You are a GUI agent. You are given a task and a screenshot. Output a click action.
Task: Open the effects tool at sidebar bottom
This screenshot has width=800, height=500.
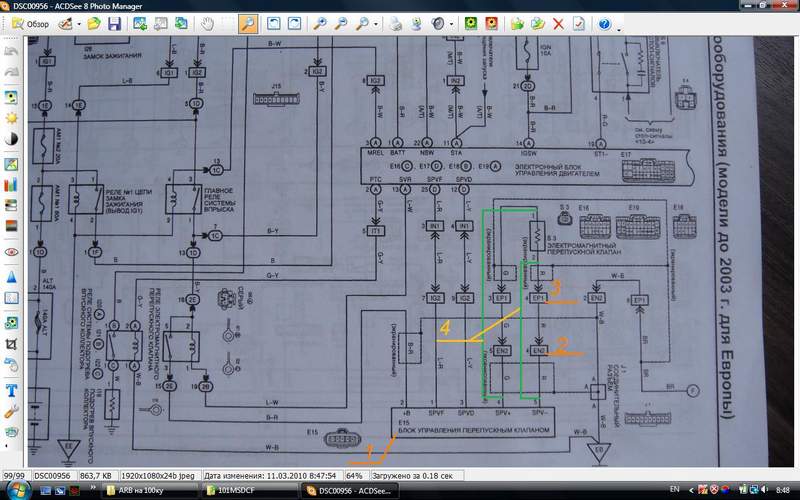tap(11, 432)
